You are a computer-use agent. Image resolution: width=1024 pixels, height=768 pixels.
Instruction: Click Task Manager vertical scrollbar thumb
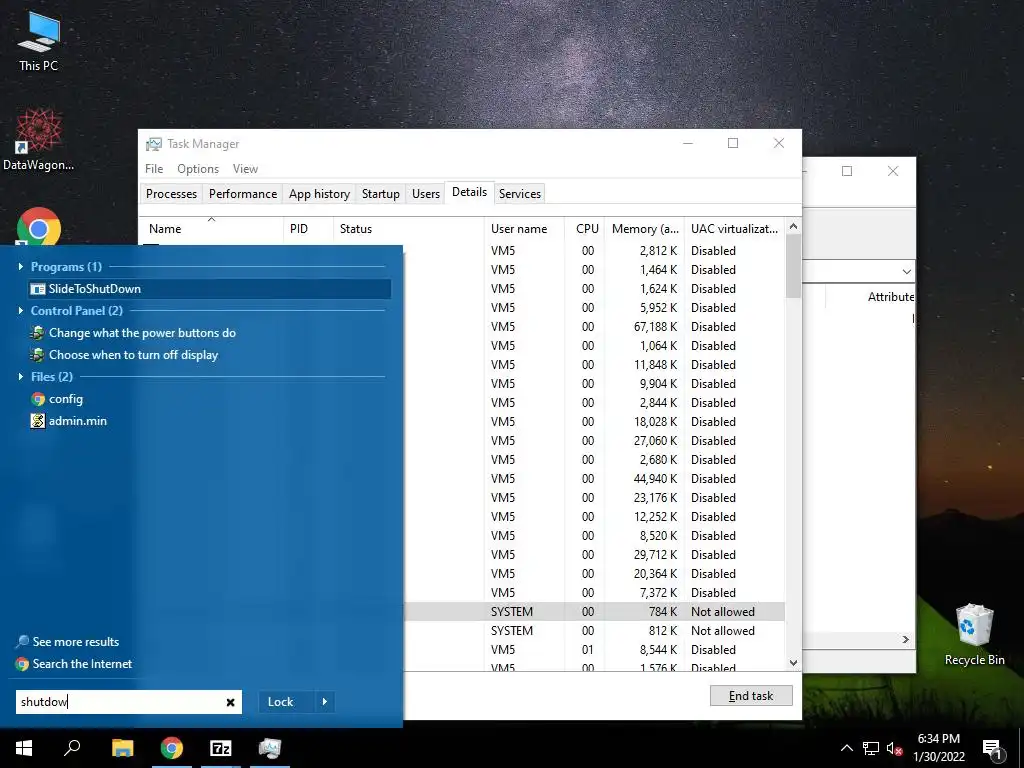click(x=793, y=266)
